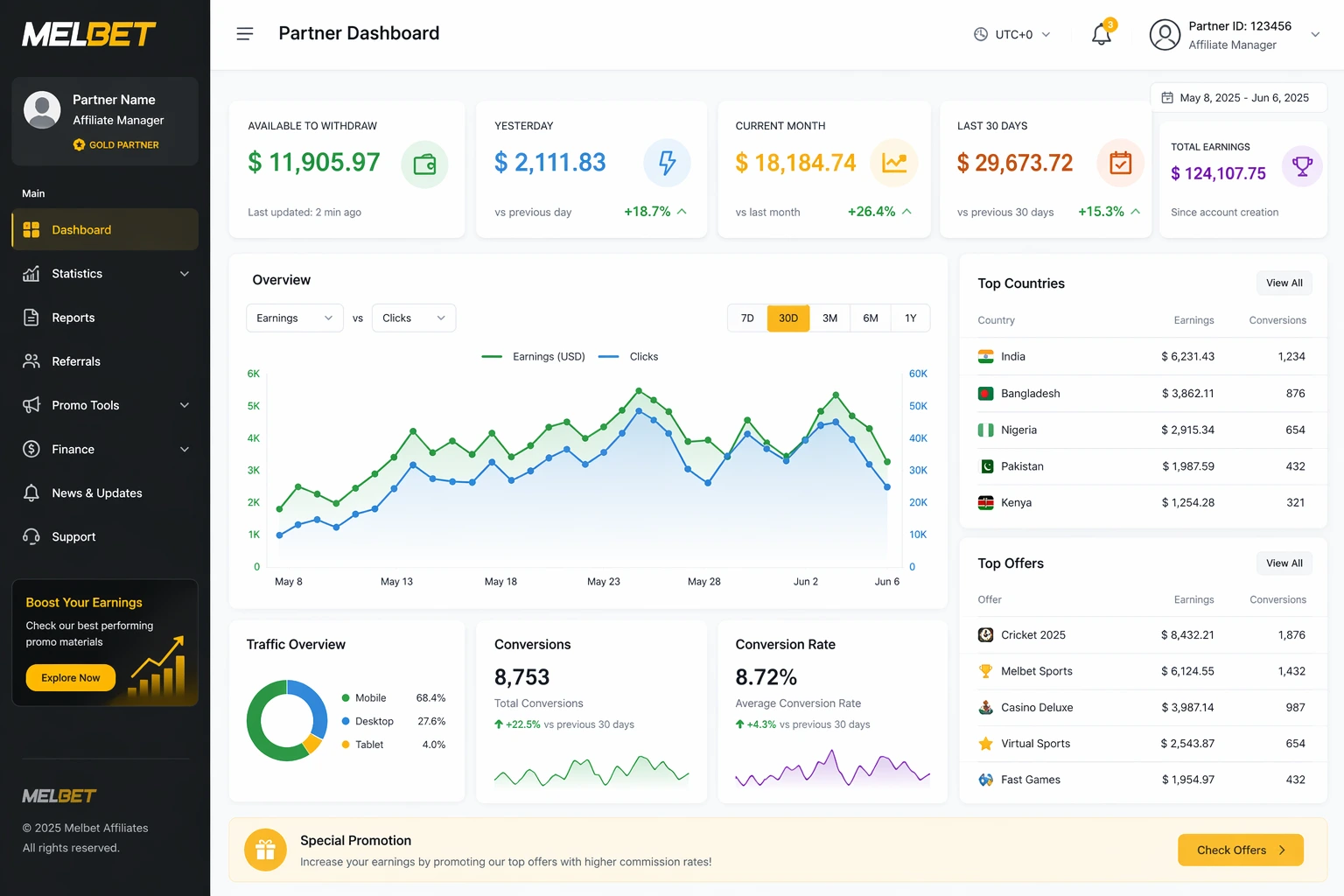Click the Traffic Overview donut chart
1344x896 pixels.
(287, 720)
